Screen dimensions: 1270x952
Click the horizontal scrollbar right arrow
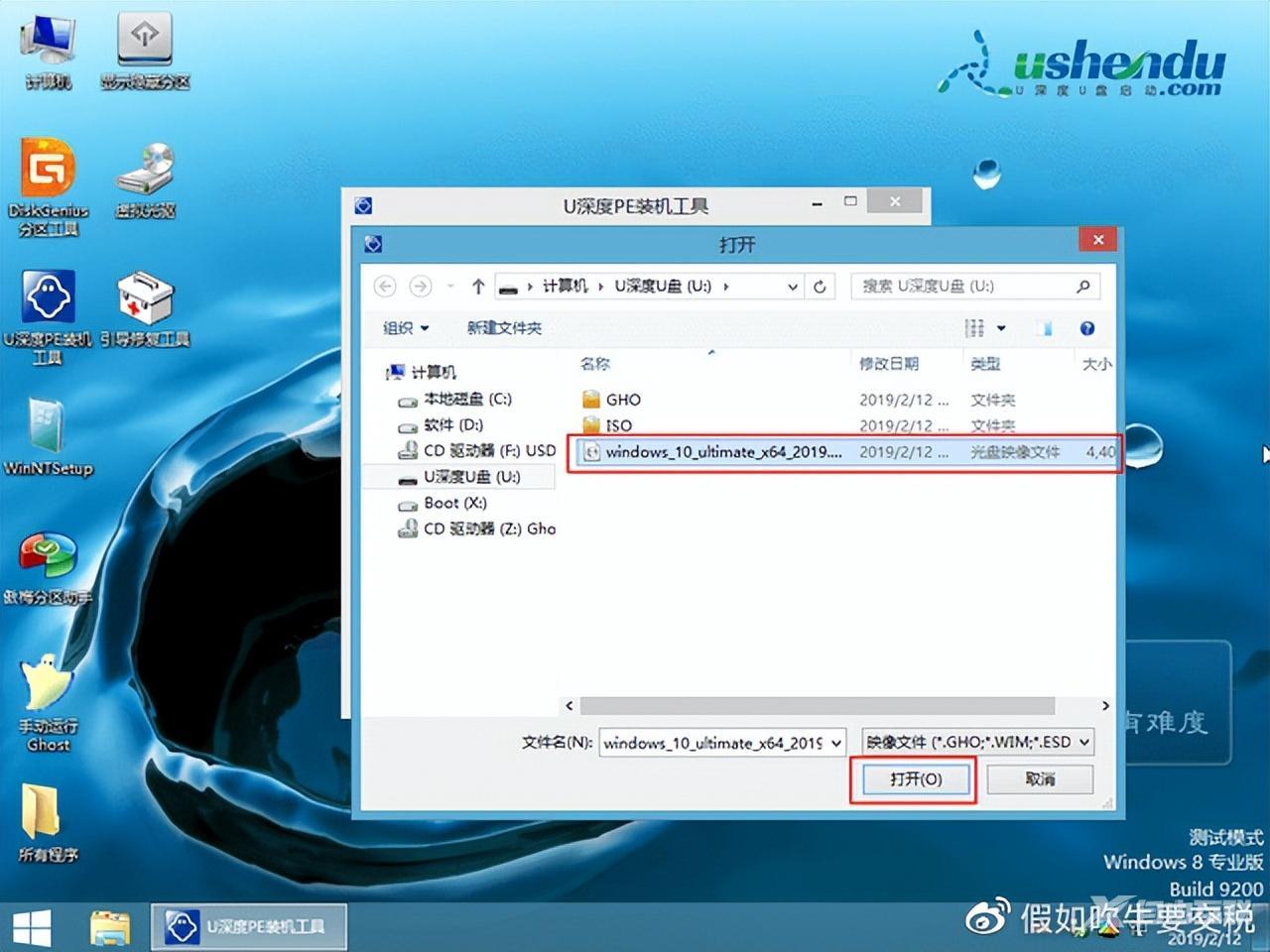tap(1105, 706)
